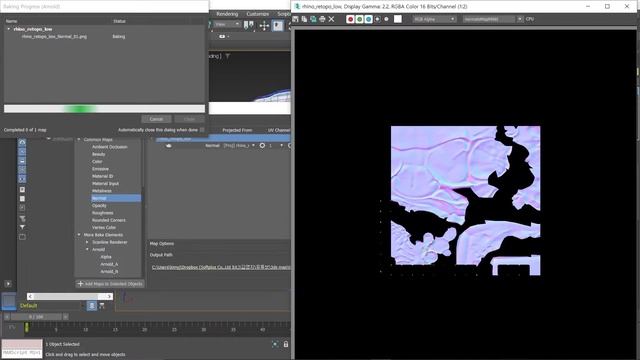Select Material Input map
This screenshot has height=360, width=640.
(105, 183)
